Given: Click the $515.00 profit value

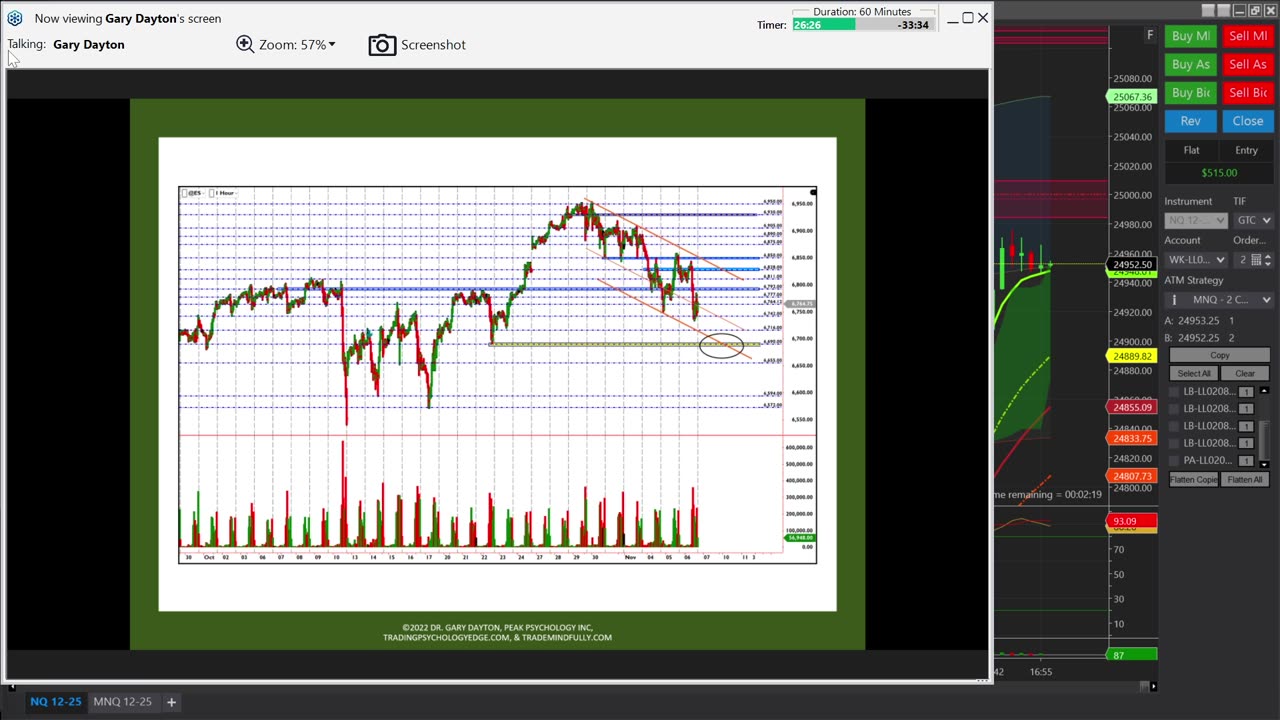Looking at the screenshot, I should click(x=1219, y=173).
